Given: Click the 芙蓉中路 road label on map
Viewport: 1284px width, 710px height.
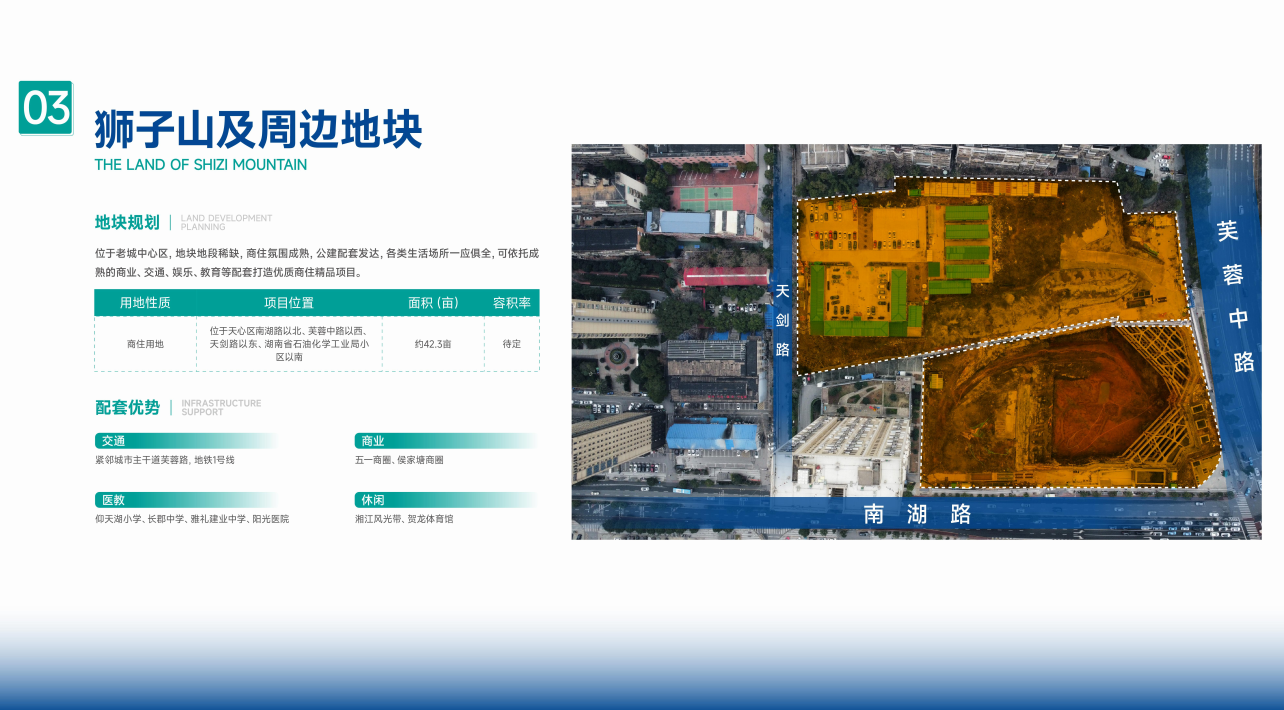Looking at the screenshot, I should 1234,295.
